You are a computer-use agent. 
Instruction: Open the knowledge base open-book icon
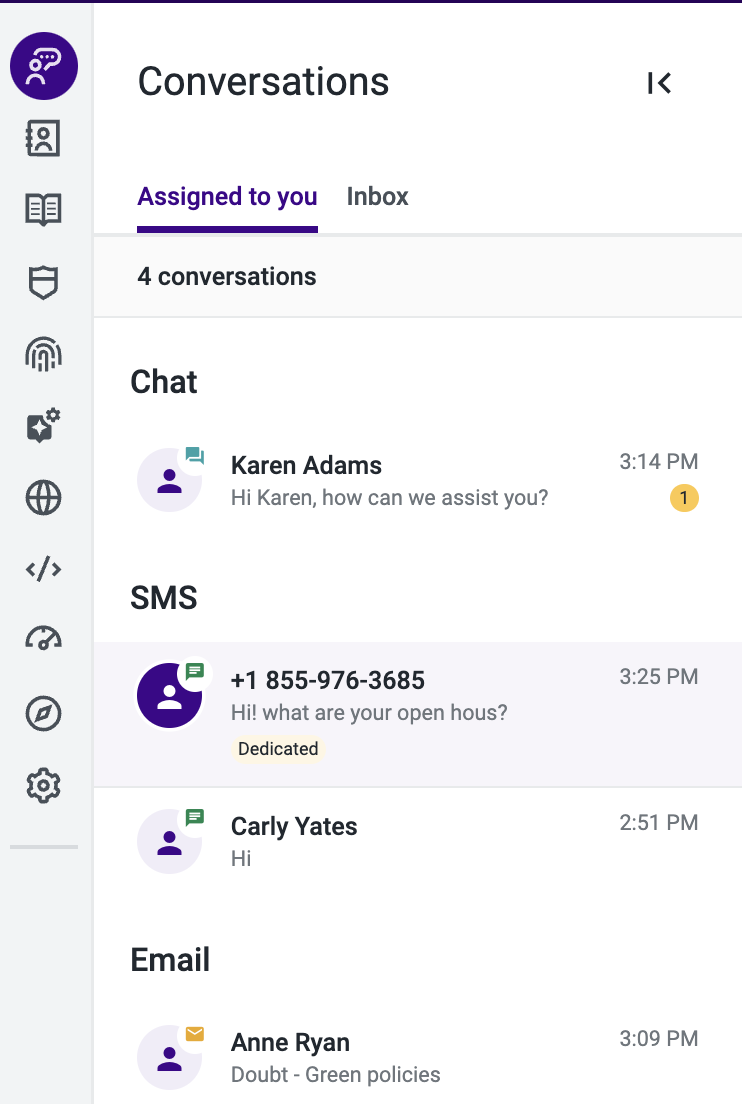[x=44, y=209]
